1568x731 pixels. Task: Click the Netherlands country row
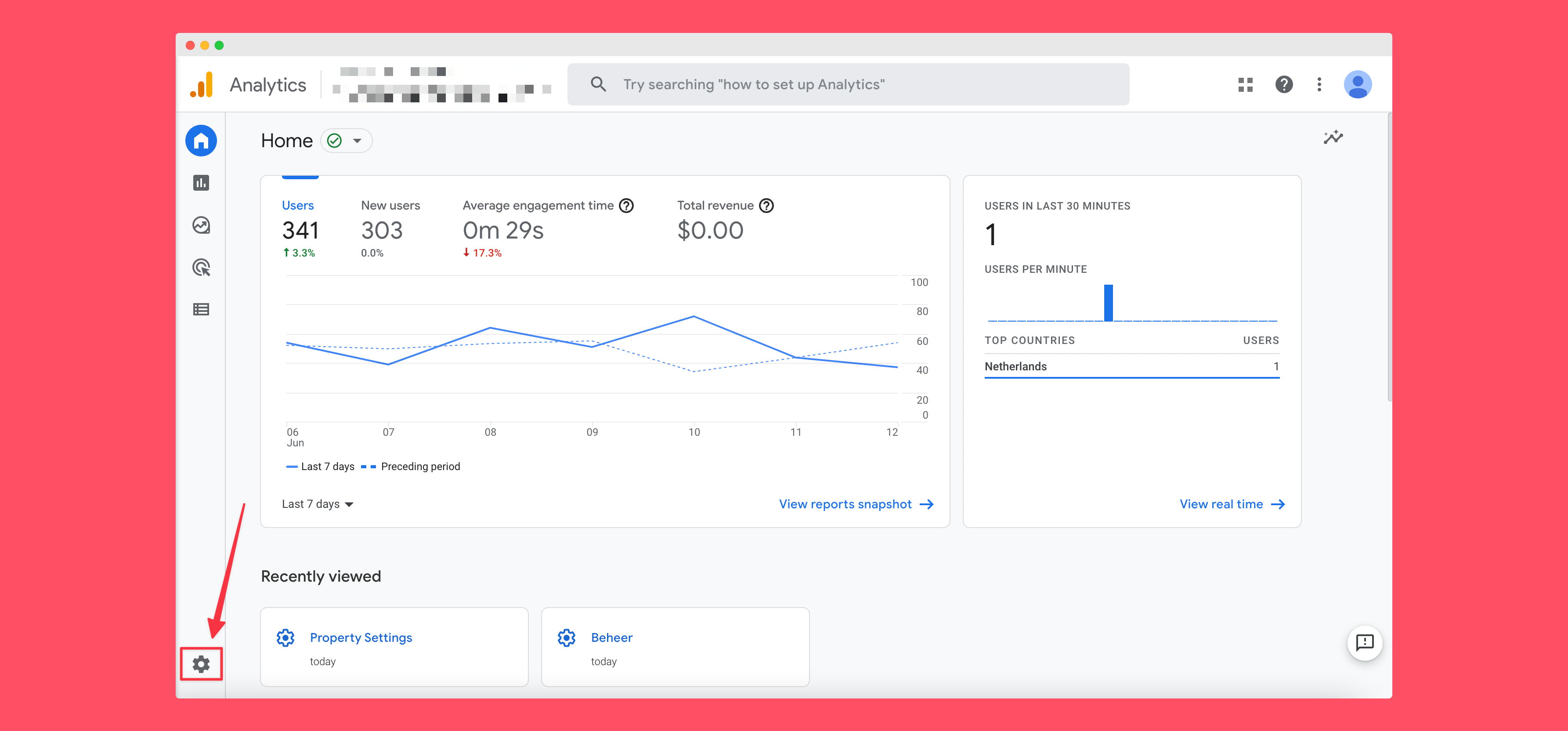pyautogui.click(x=1131, y=366)
